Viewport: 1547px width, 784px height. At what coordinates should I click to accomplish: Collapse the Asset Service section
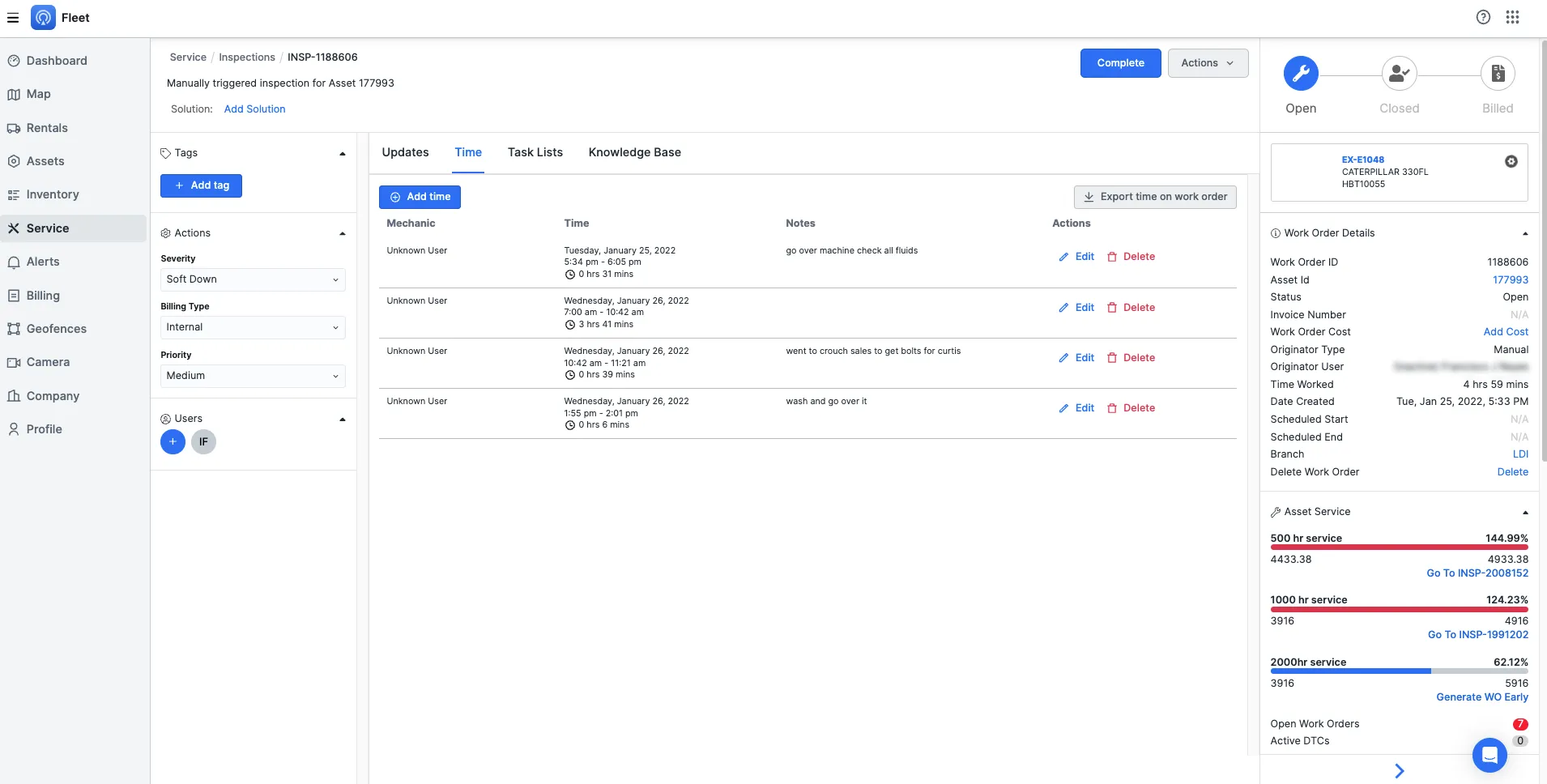pyautogui.click(x=1524, y=513)
